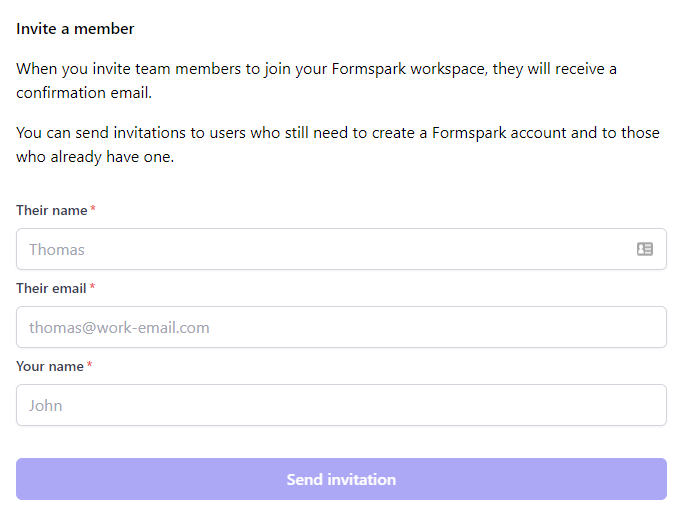Select the Their email input field
The height and width of the screenshot is (531, 700).
pyautogui.click(x=341, y=327)
